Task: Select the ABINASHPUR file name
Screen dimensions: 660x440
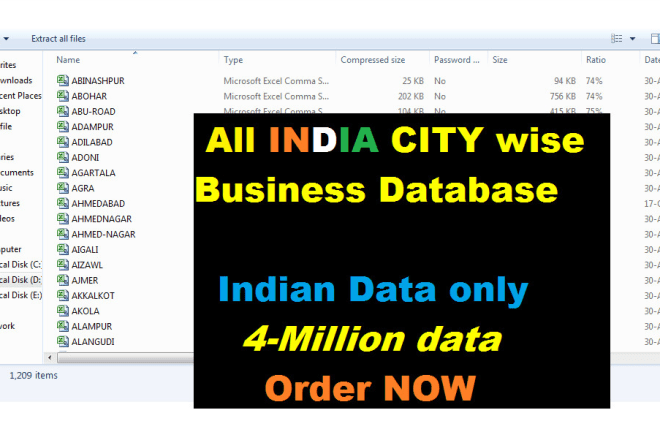Action: 98,80
